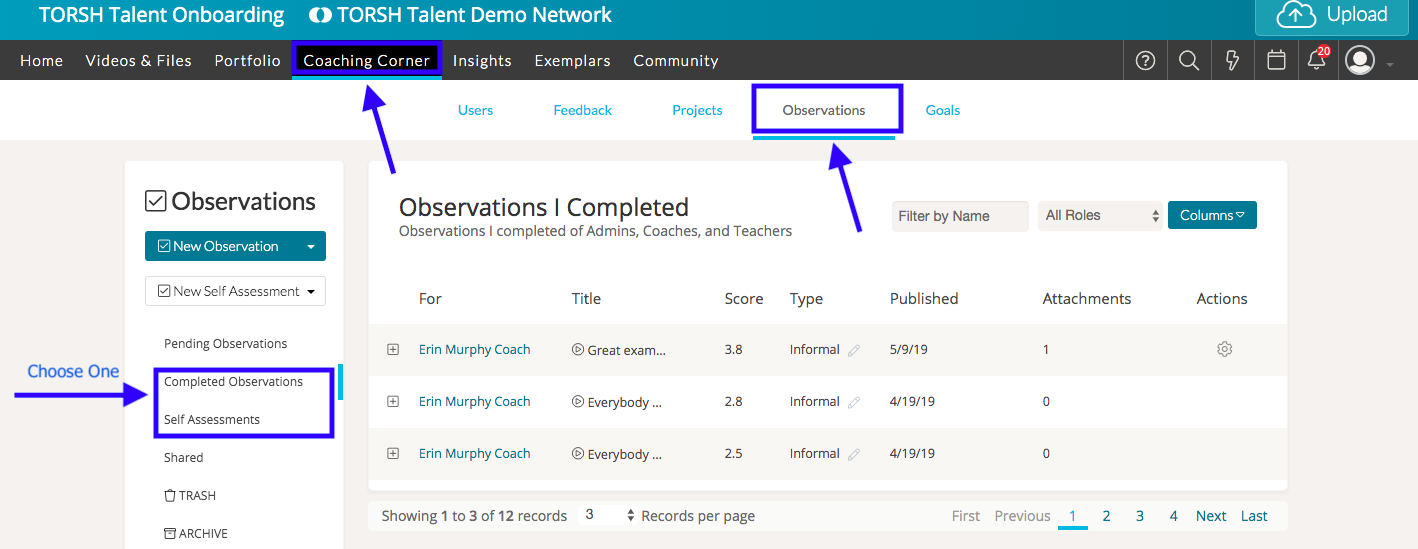Click gear icon for the 5/9/19 observation
1418x549 pixels.
[x=1224, y=349]
